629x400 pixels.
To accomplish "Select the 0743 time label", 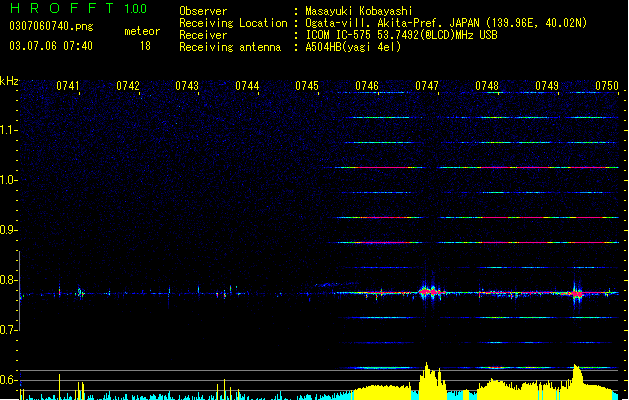I will pos(187,86).
